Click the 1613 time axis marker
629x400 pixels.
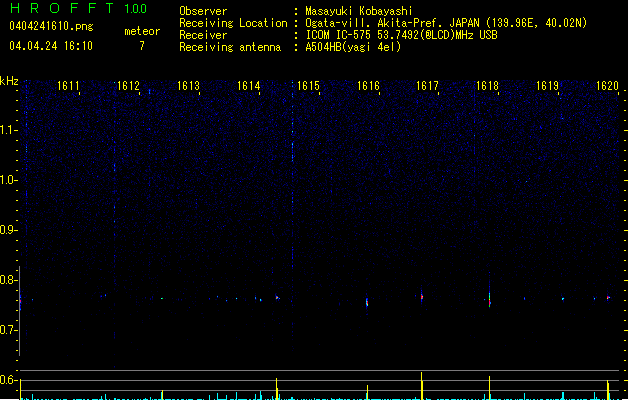click(188, 86)
